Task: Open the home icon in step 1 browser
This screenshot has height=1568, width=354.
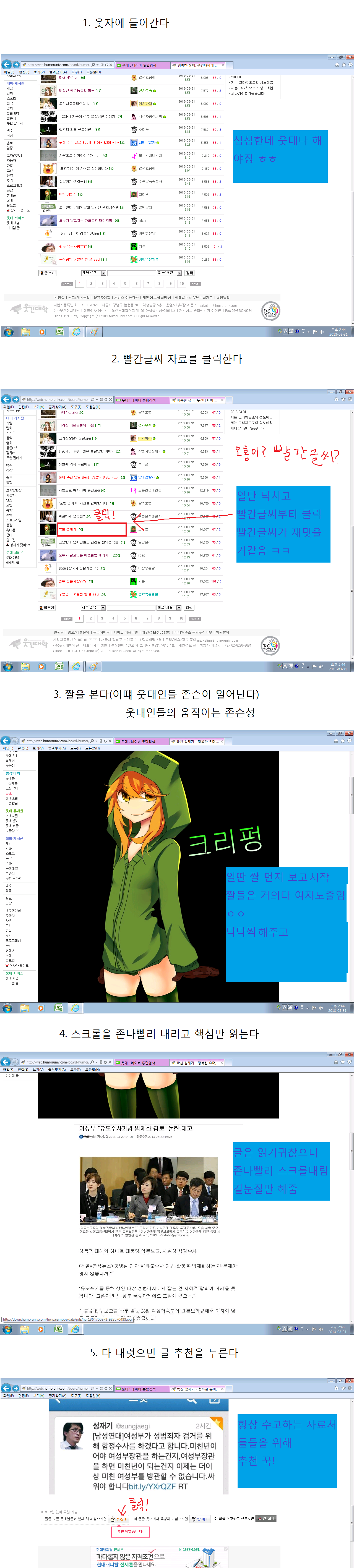Action: (337, 64)
